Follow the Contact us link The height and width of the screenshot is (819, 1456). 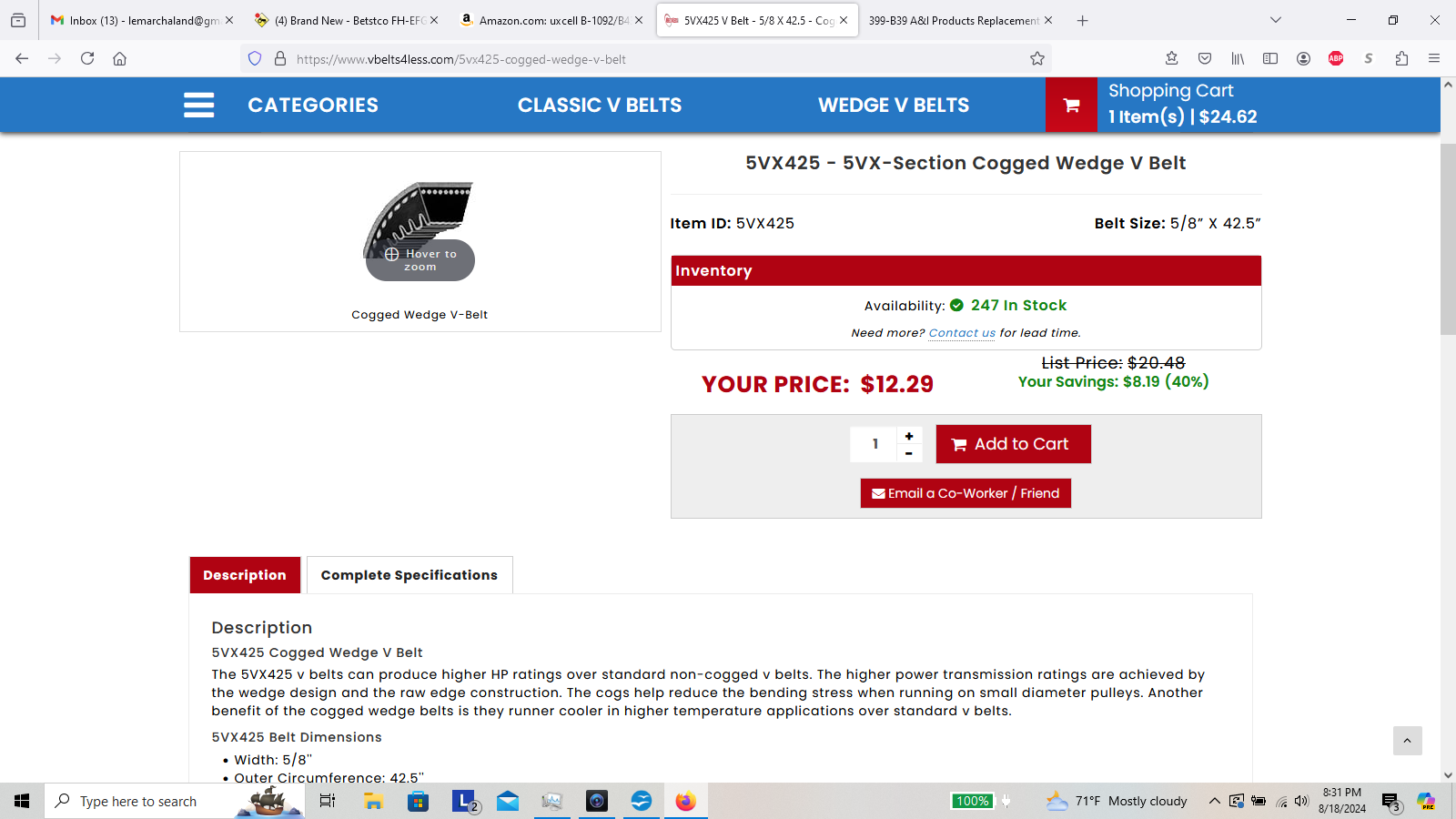click(x=962, y=333)
